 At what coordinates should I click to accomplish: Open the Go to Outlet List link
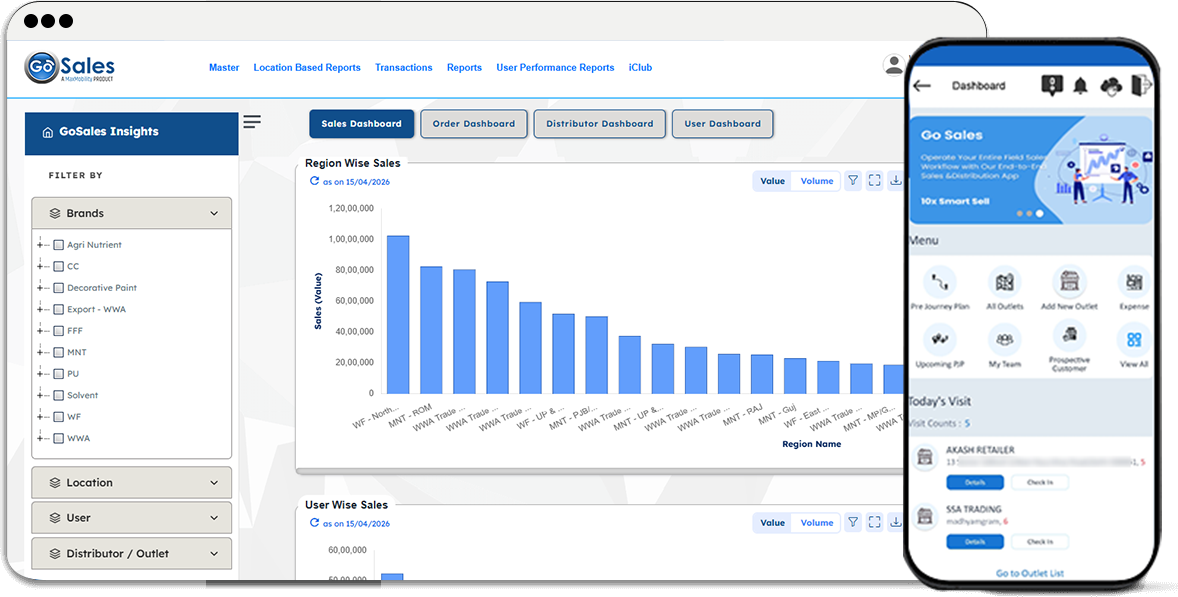(x=1030, y=574)
